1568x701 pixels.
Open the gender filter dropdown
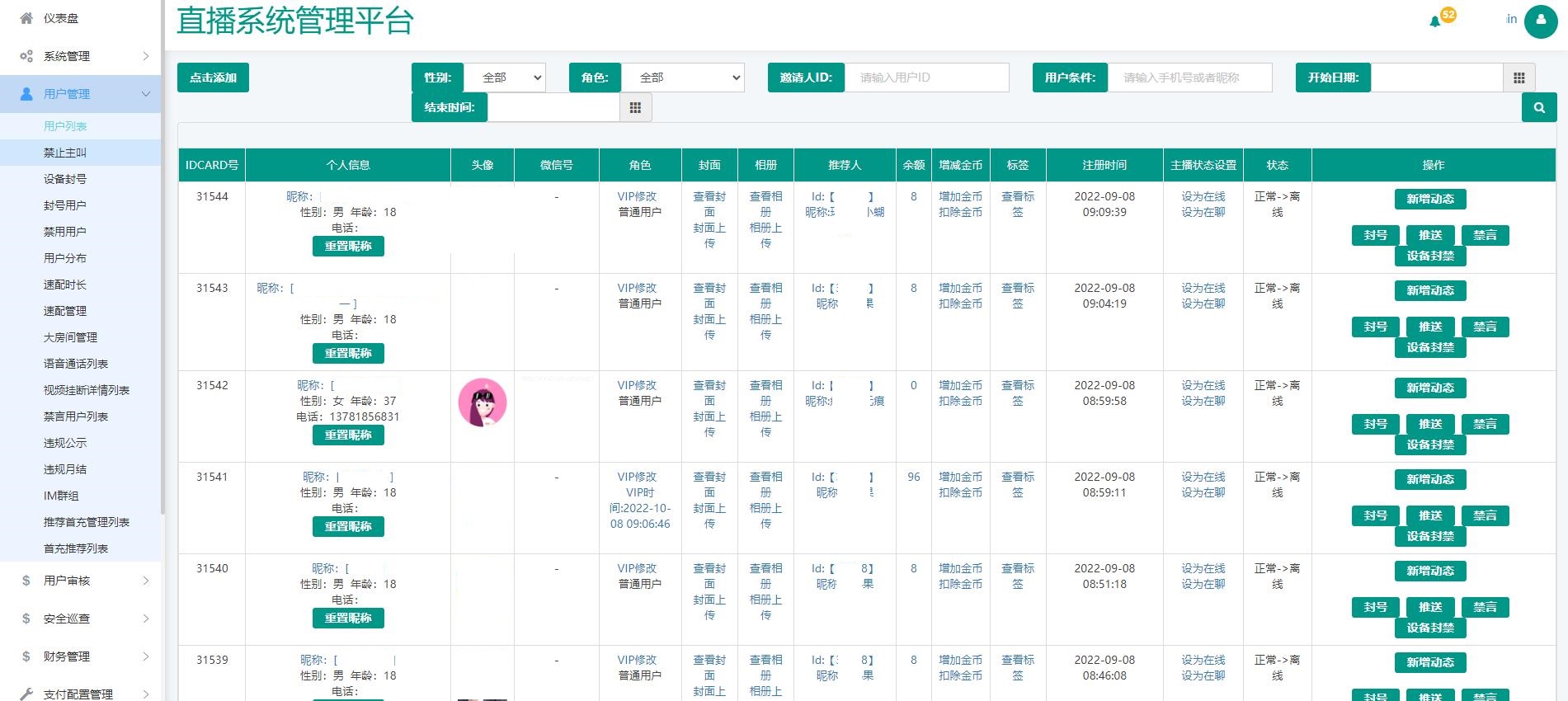point(504,78)
